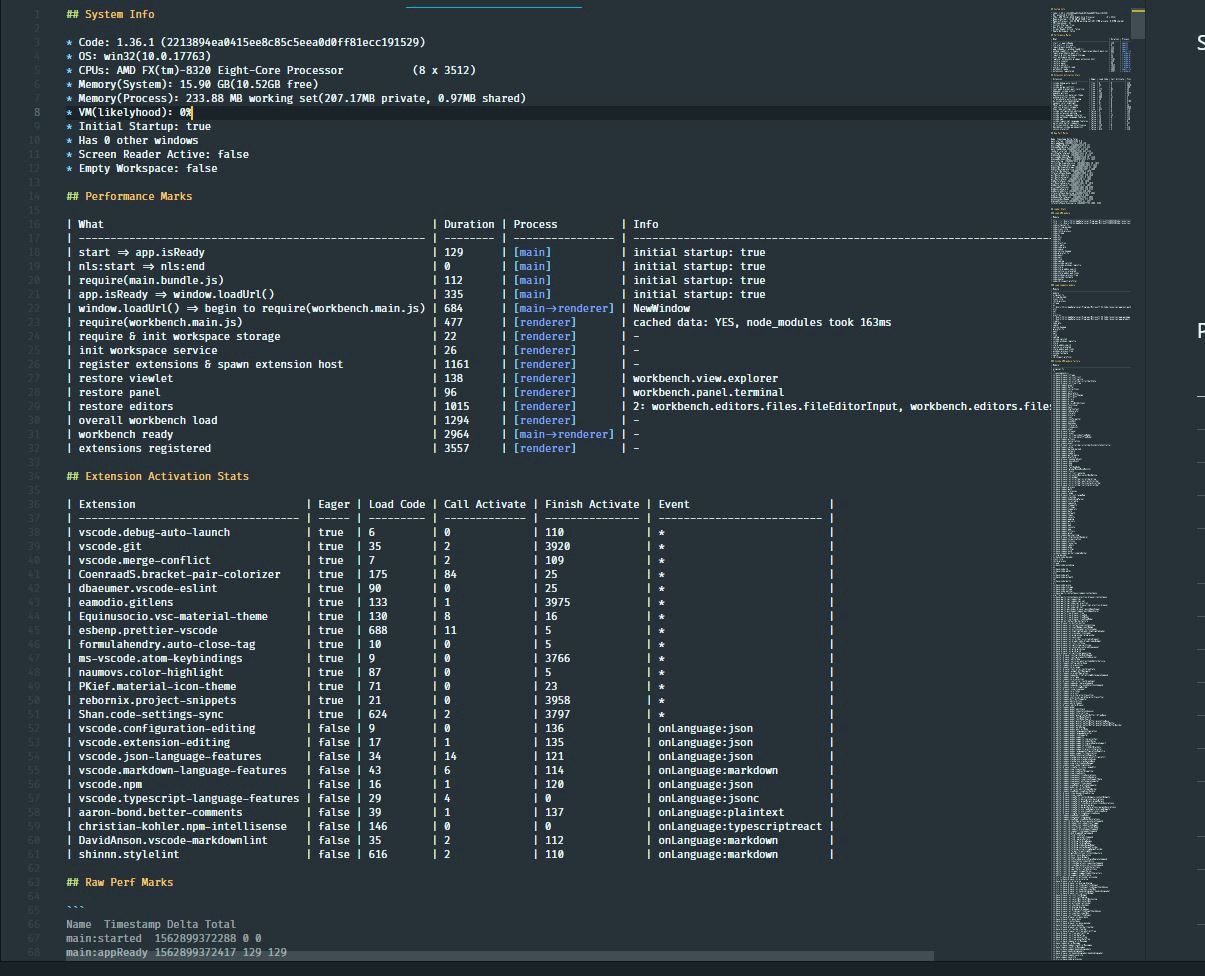Image resolution: width=1205 pixels, height=976 pixels.
Task: Click 'onLanguage:typescriptreact' event cell
Action: 740,826
